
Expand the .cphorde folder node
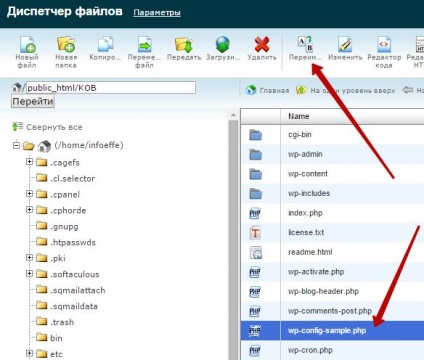[x=29, y=210]
